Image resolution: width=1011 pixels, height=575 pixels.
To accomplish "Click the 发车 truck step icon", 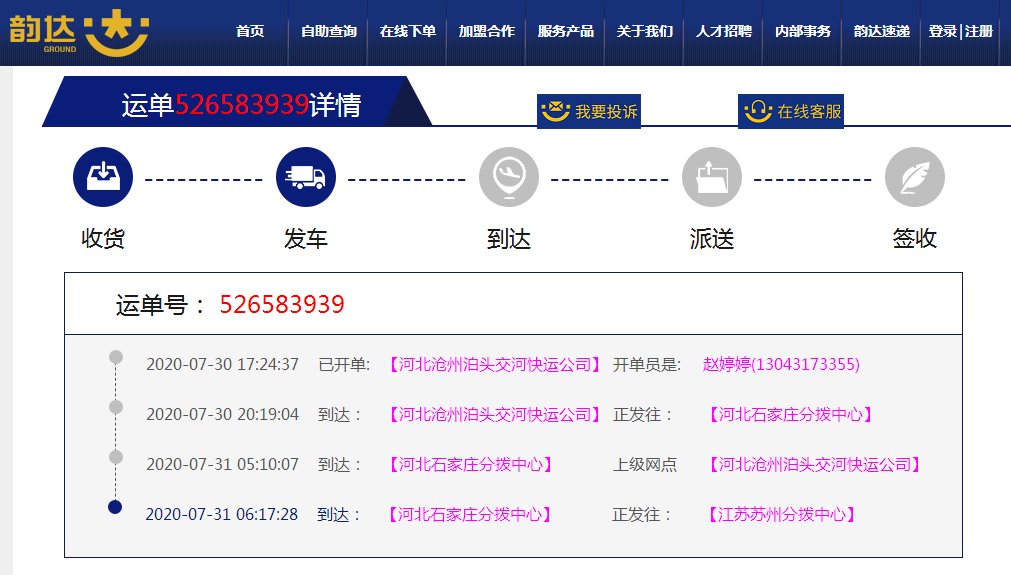I will tap(306, 177).
